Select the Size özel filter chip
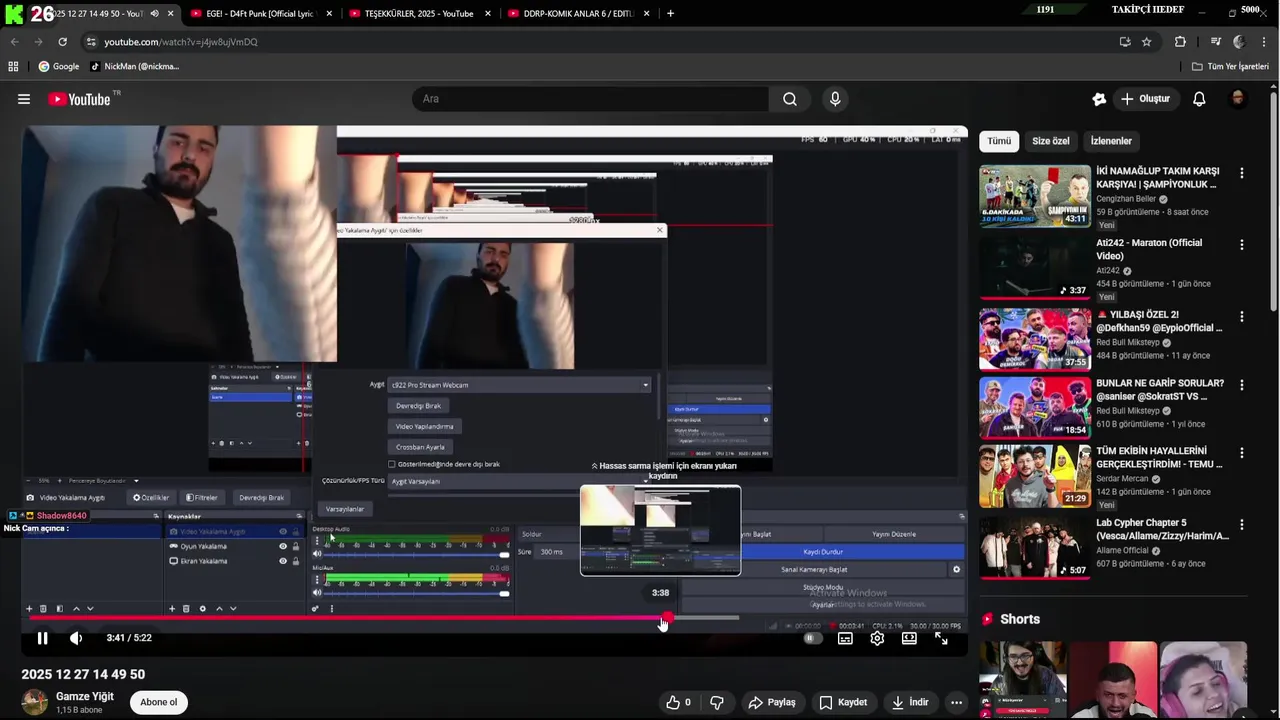Image resolution: width=1280 pixels, height=720 pixels. pos(1051,141)
